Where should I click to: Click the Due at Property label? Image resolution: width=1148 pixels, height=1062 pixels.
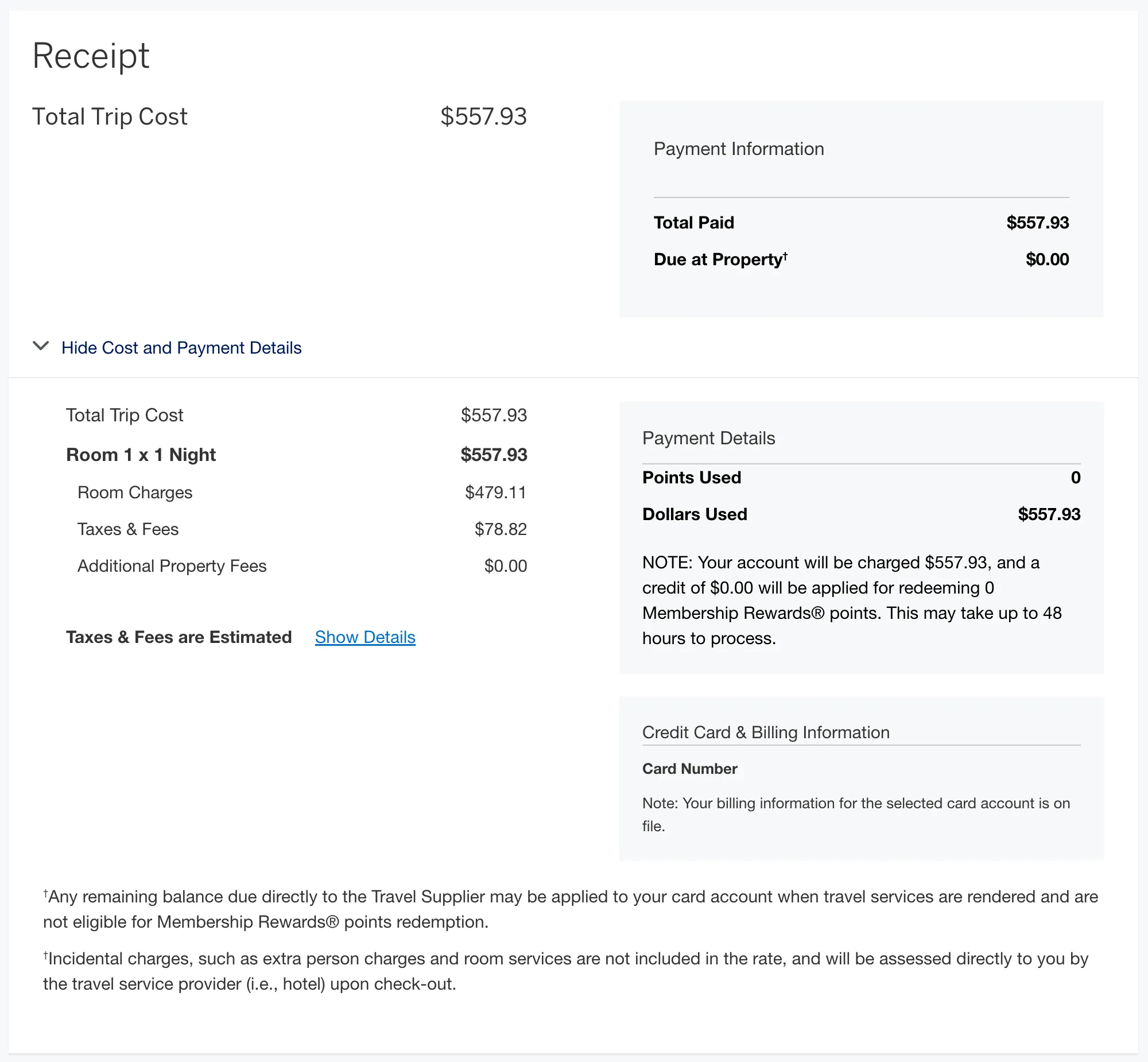coord(720,259)
